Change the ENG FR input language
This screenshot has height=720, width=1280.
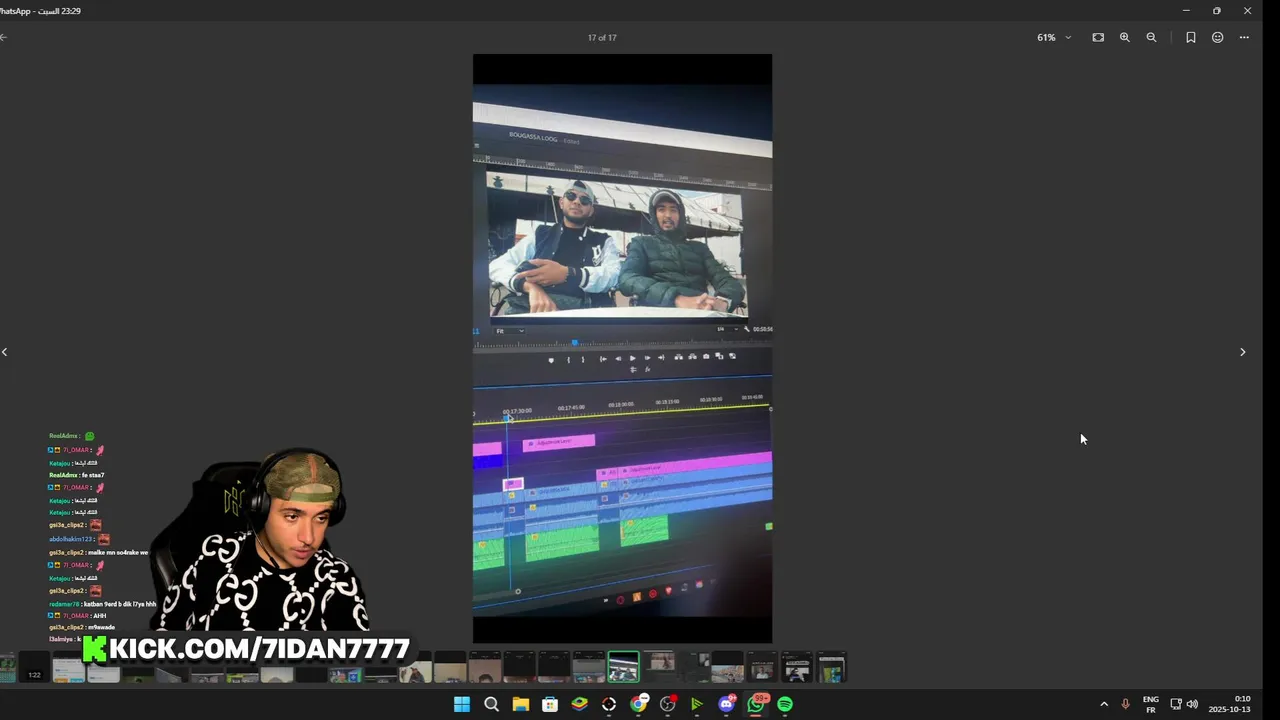1151,704
